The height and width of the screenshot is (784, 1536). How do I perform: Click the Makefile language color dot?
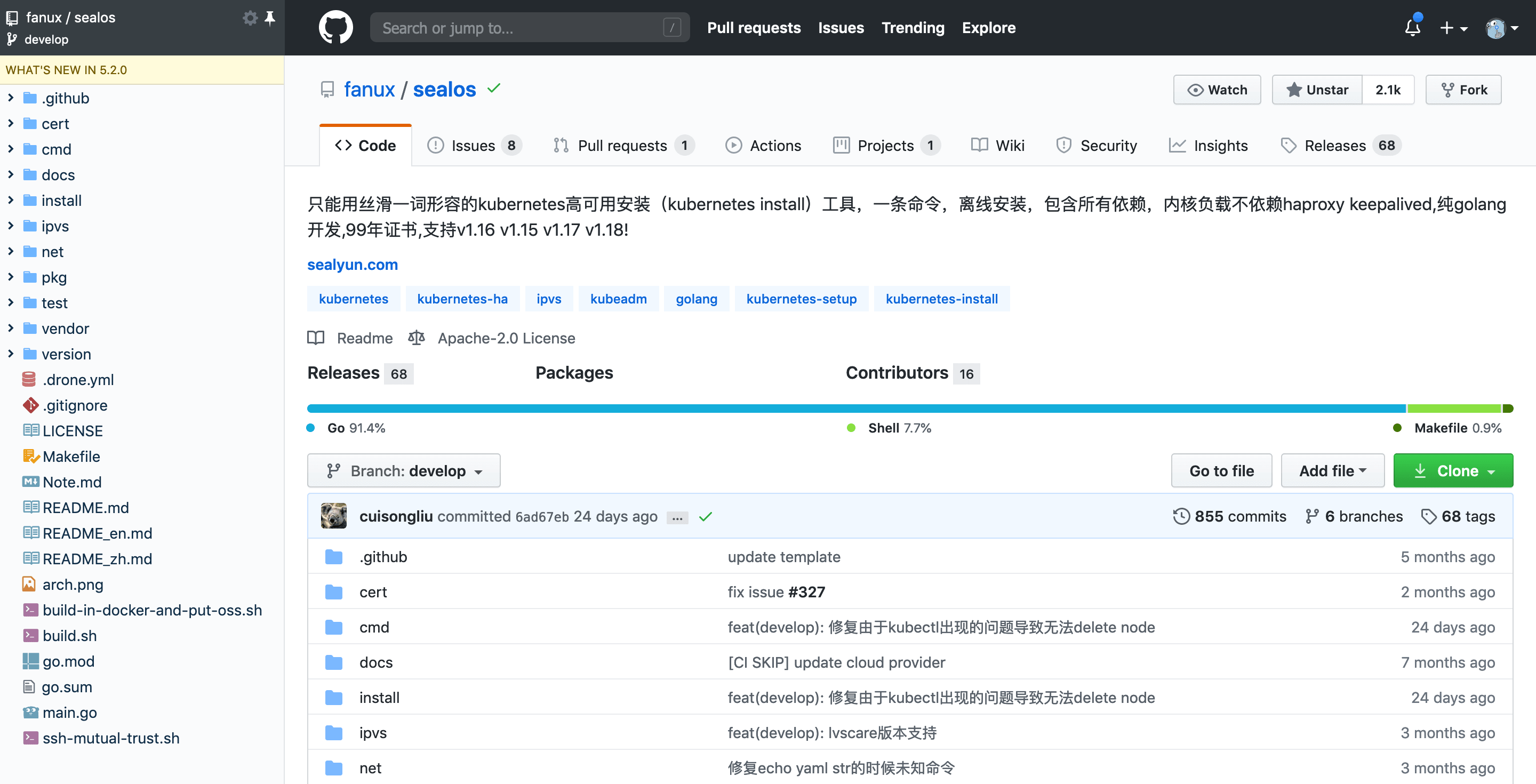1397,428
